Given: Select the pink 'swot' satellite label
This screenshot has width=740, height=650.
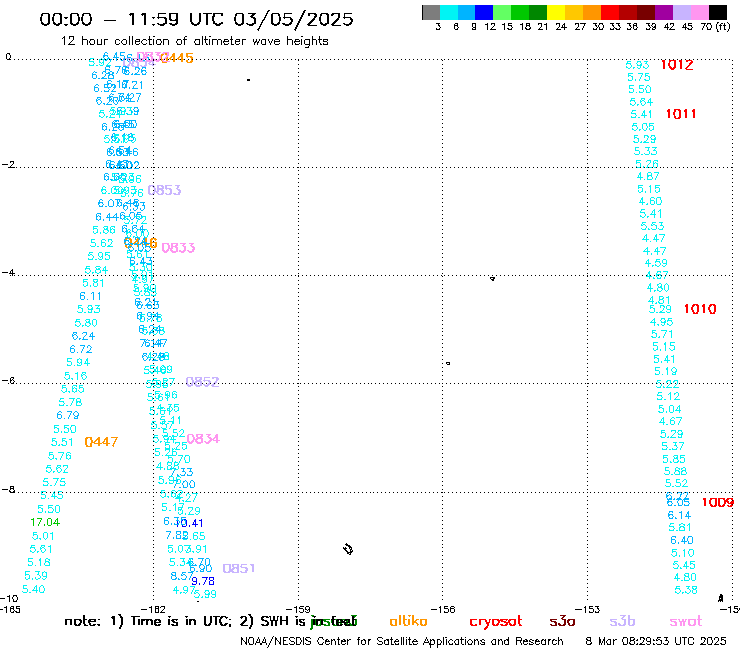Looking at the screenshot, I should (x=686, y=622).
